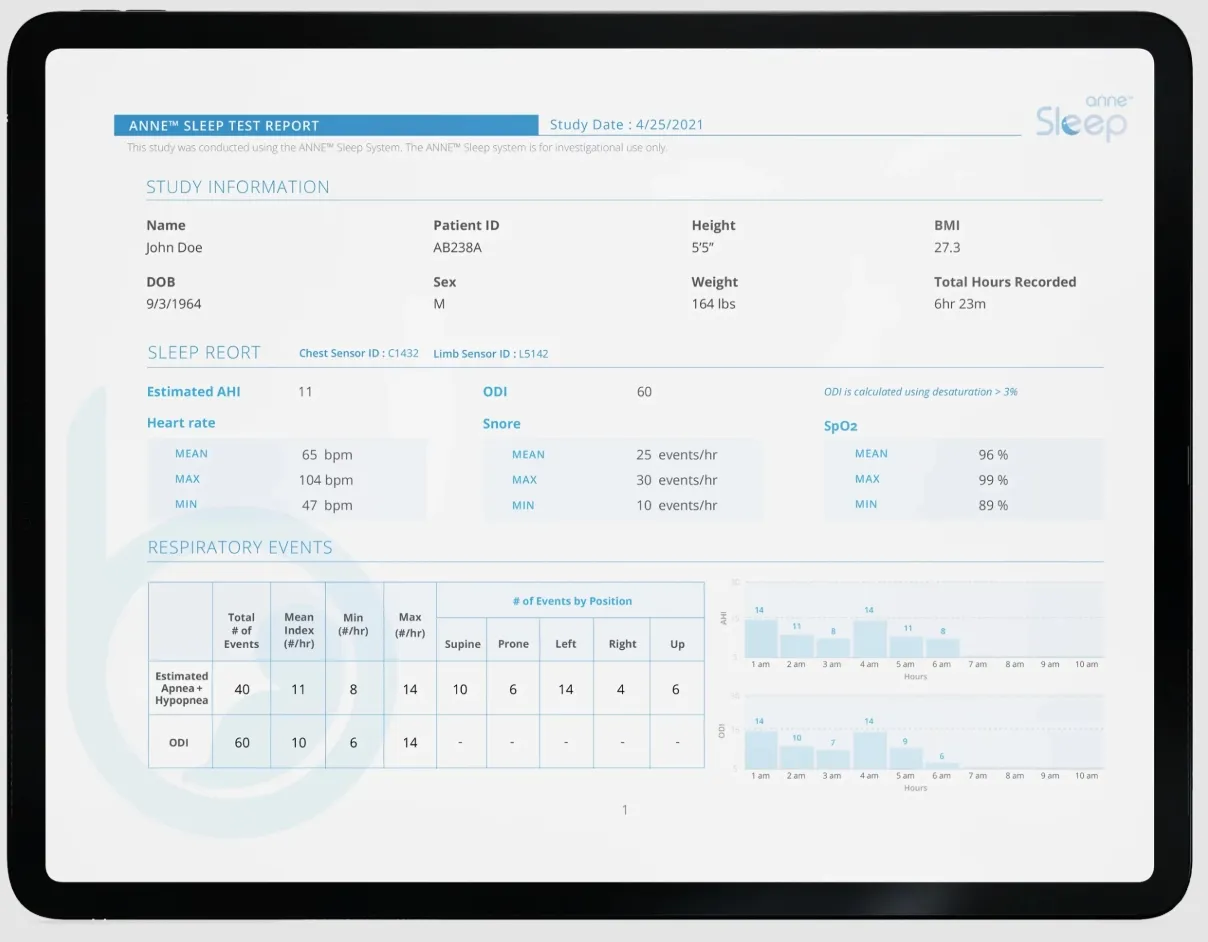Select ODI row total events cell 60
The height and width of the screenshot is (942, 1208).
point(241,743)
